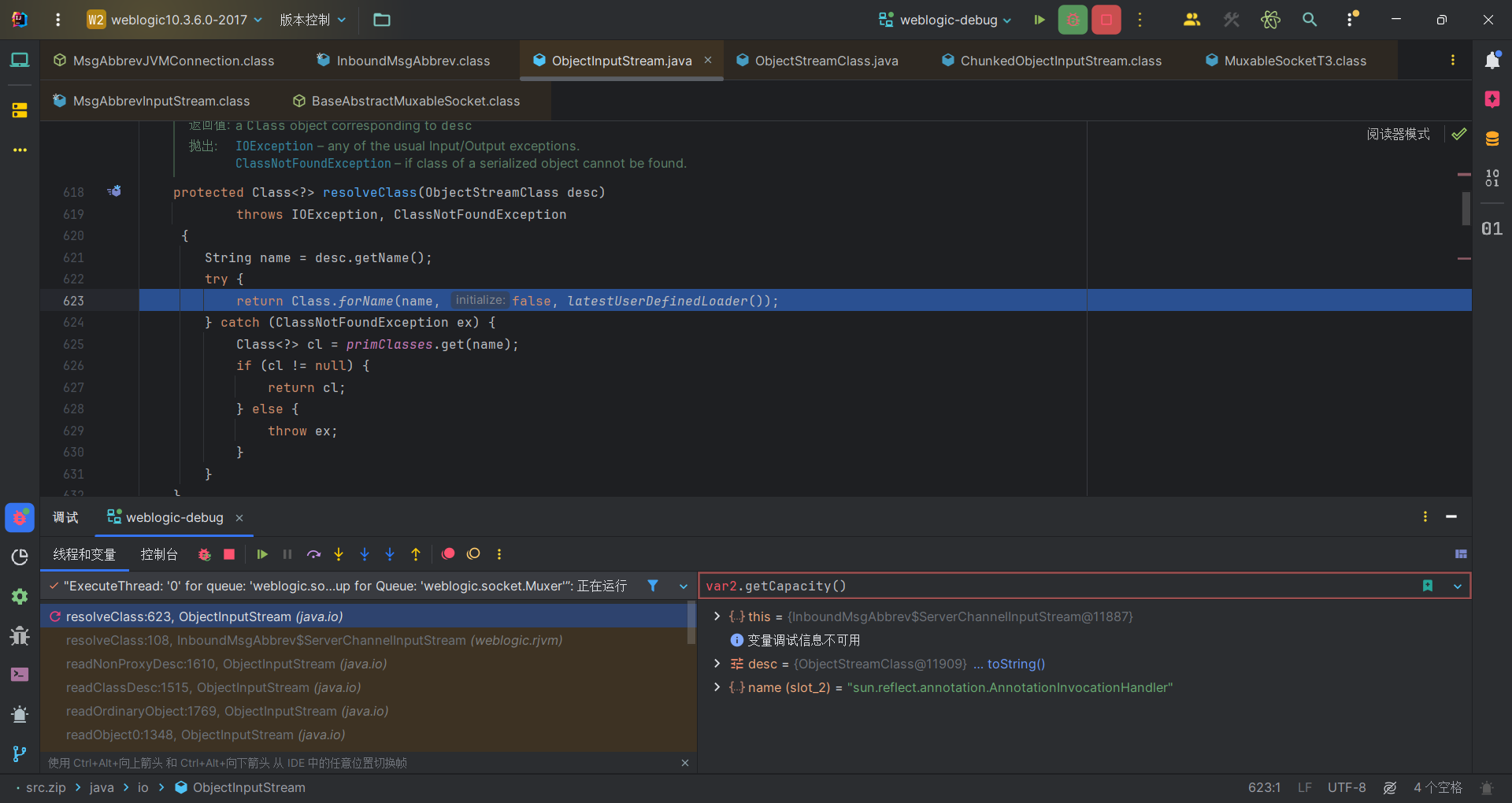Screen dimensions: 1512x803
Task: Open the Database tool window icon
Action: tap(1492, 139)
